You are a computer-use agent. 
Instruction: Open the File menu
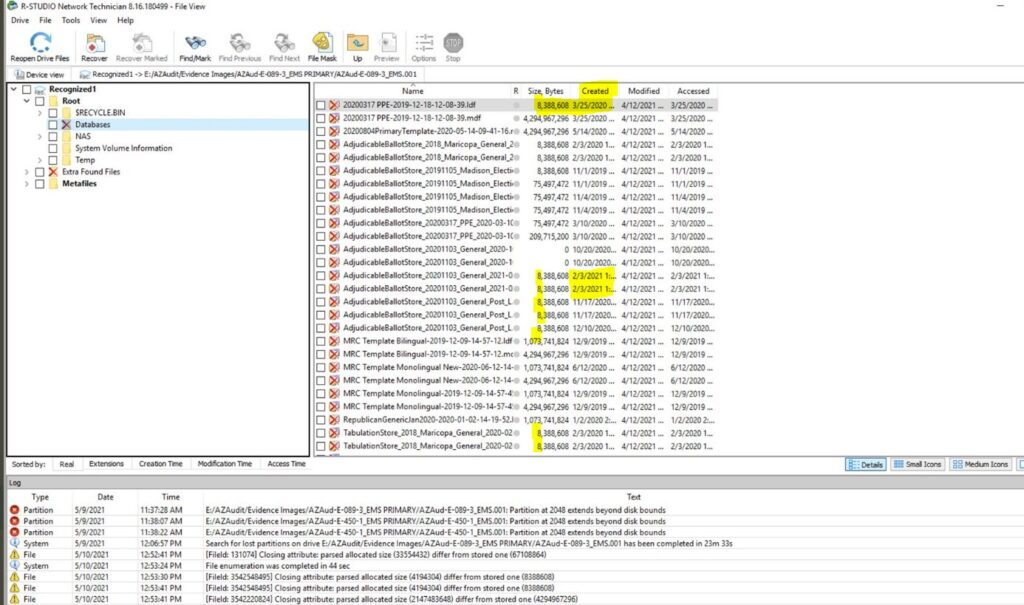click(x=45, y=20)
